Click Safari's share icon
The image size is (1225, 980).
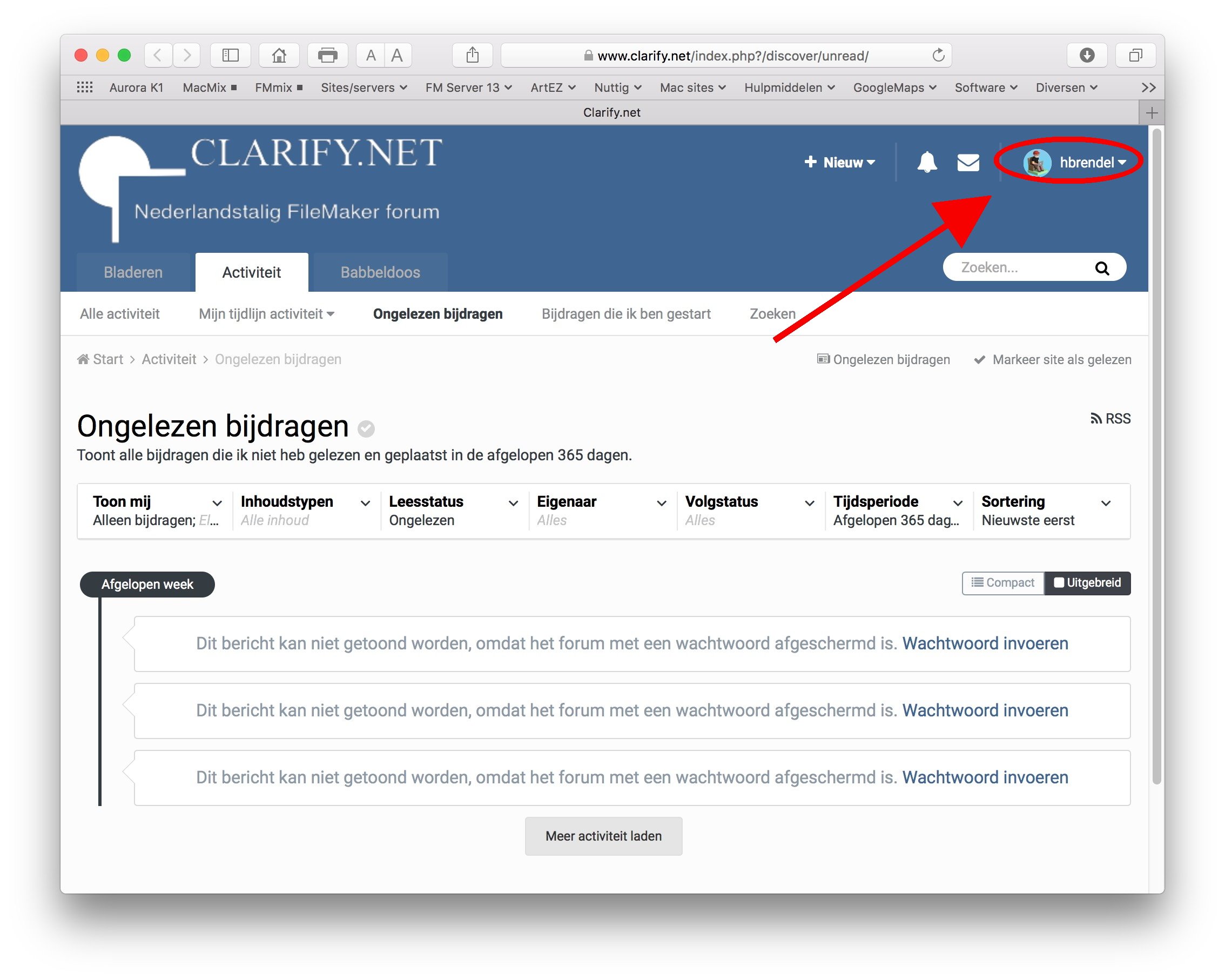472,55
